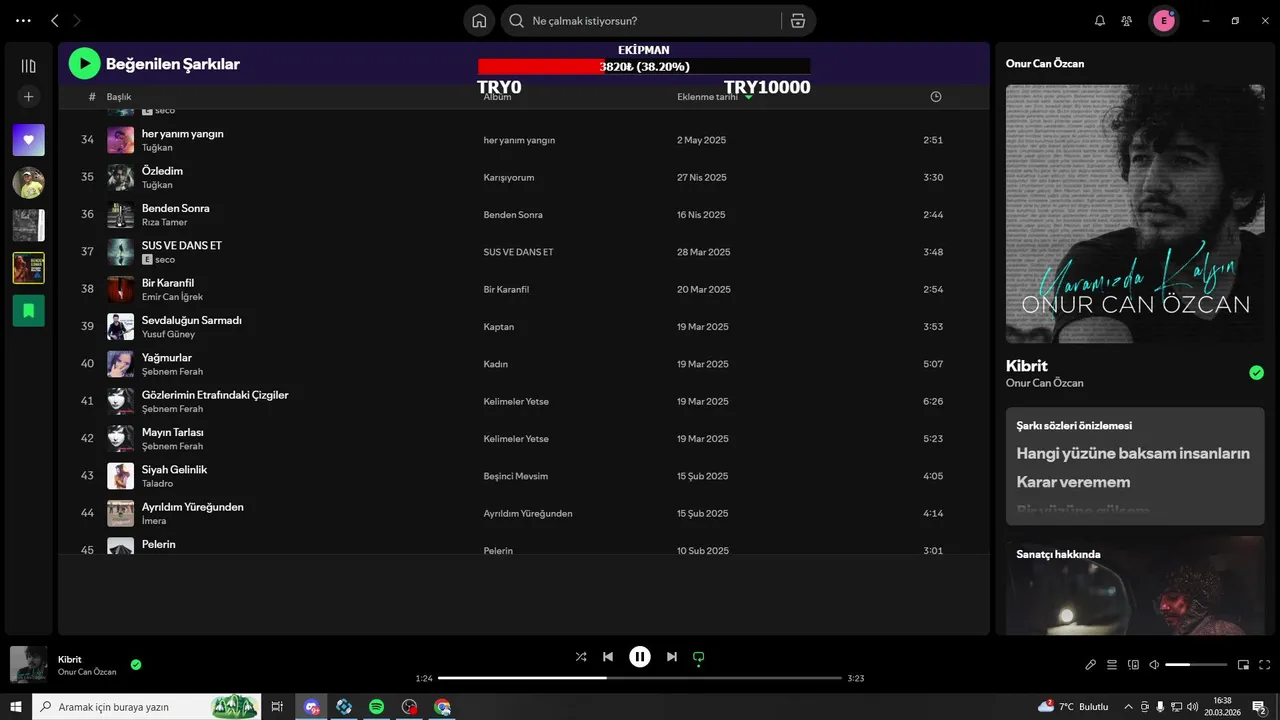1280x720 pixels.
Task: Open Yusuf Güney artist link
Action: coord(168,334)
